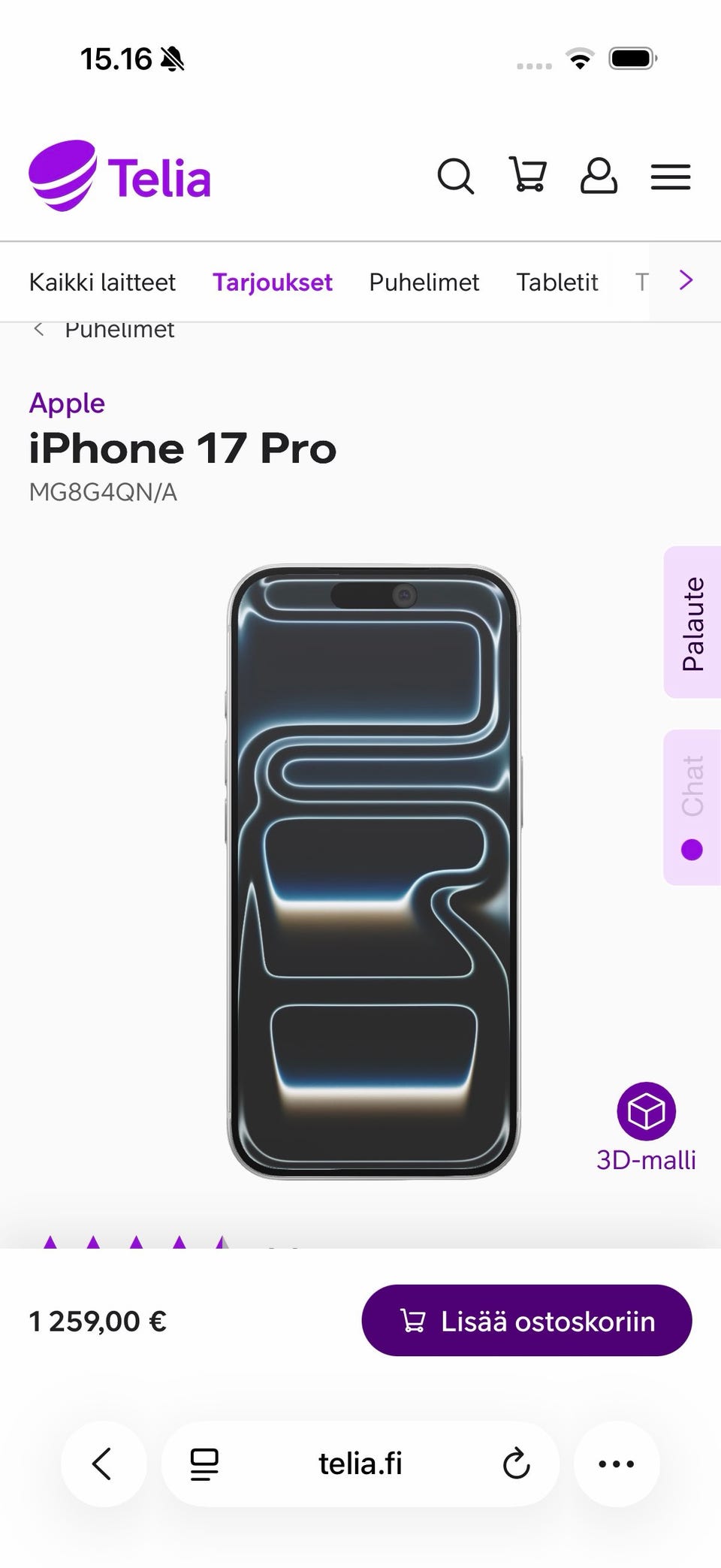Open the search magnifier icon
The height and width of the screenshot is (1568, 721).
(455, 177)
